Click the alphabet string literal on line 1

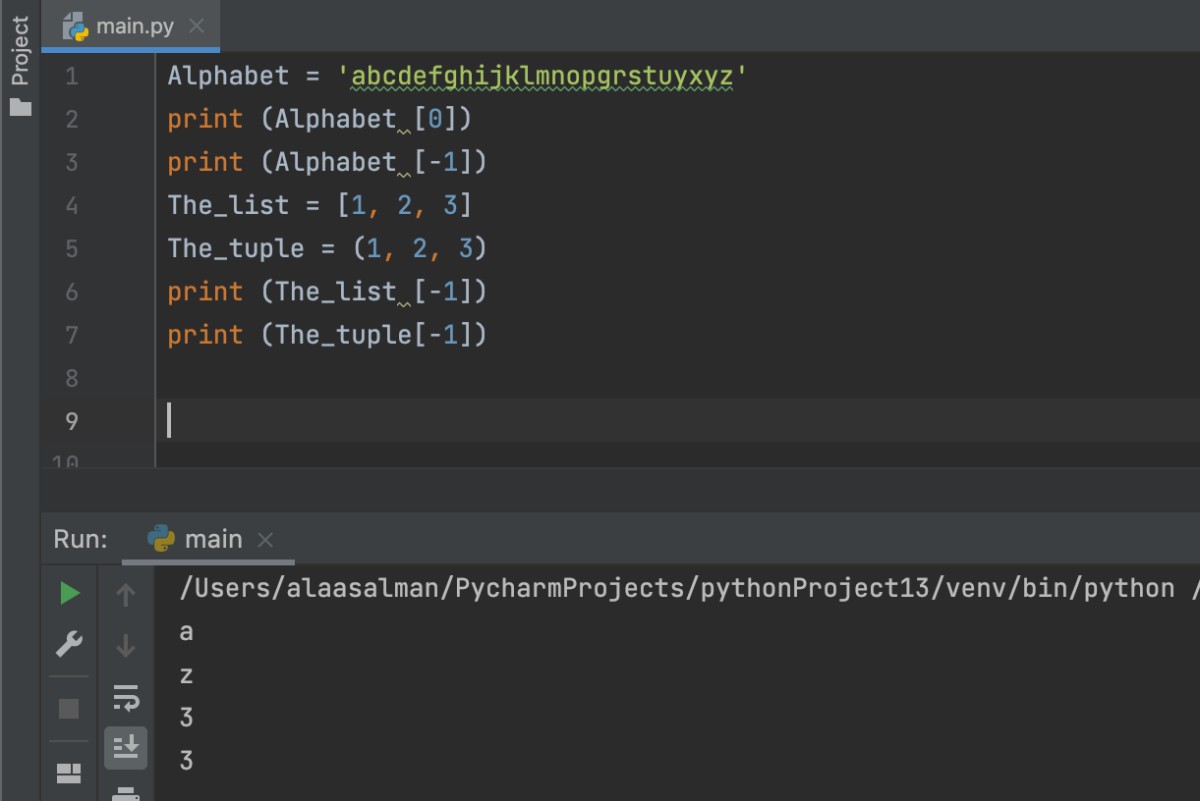point(541,76)
